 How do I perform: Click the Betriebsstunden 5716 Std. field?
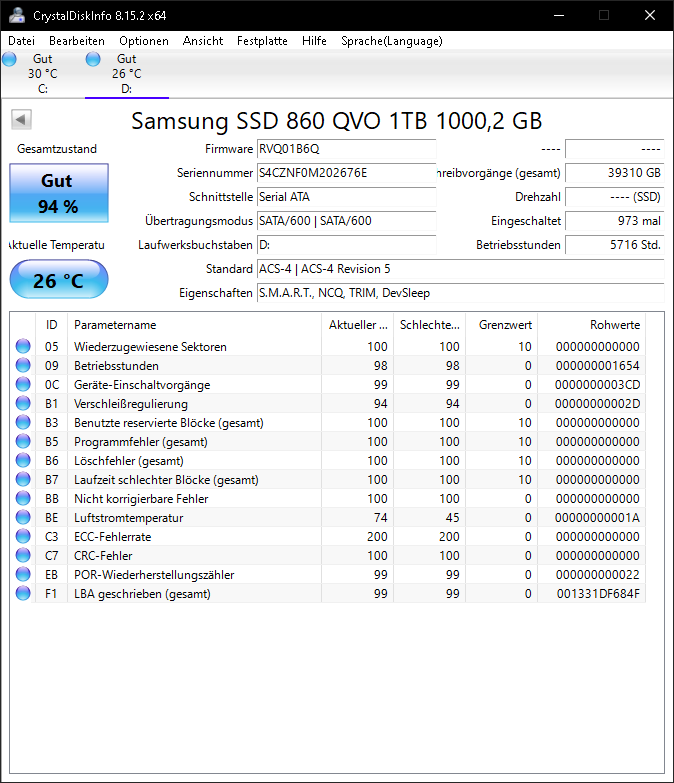(615, 245)
